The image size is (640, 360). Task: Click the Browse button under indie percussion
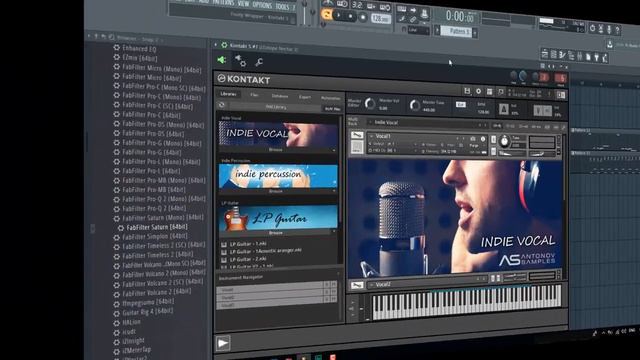coord(276,191)
